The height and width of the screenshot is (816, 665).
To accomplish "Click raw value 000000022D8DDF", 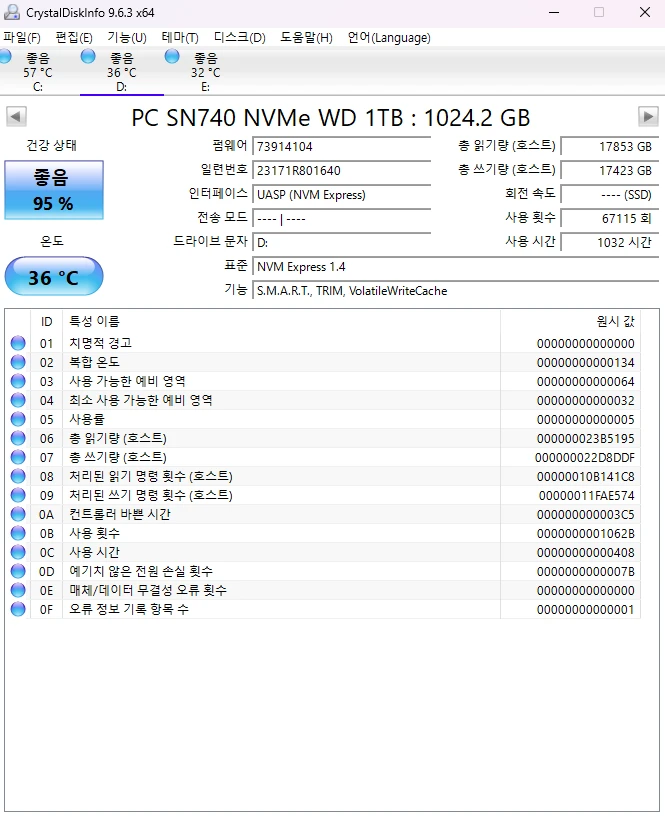I will pos(585,457).
